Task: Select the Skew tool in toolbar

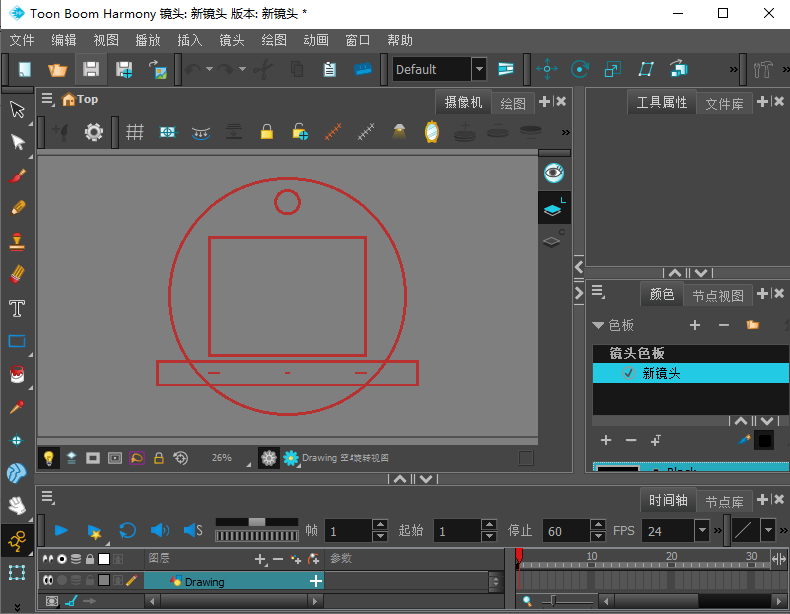Action: [x=646, y=69]
